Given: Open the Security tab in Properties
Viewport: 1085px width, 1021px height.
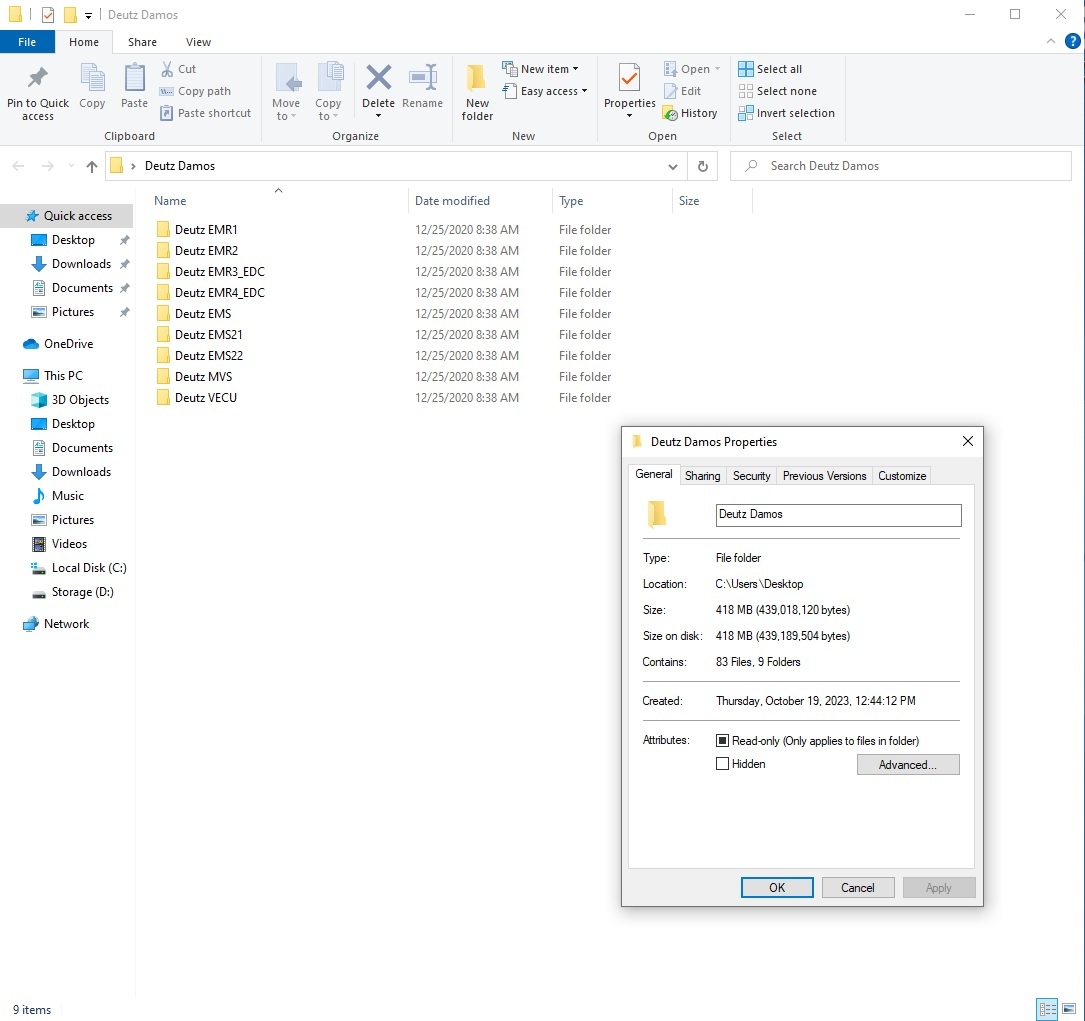Looking at the screenshot, I should click(x=751, y=476).
